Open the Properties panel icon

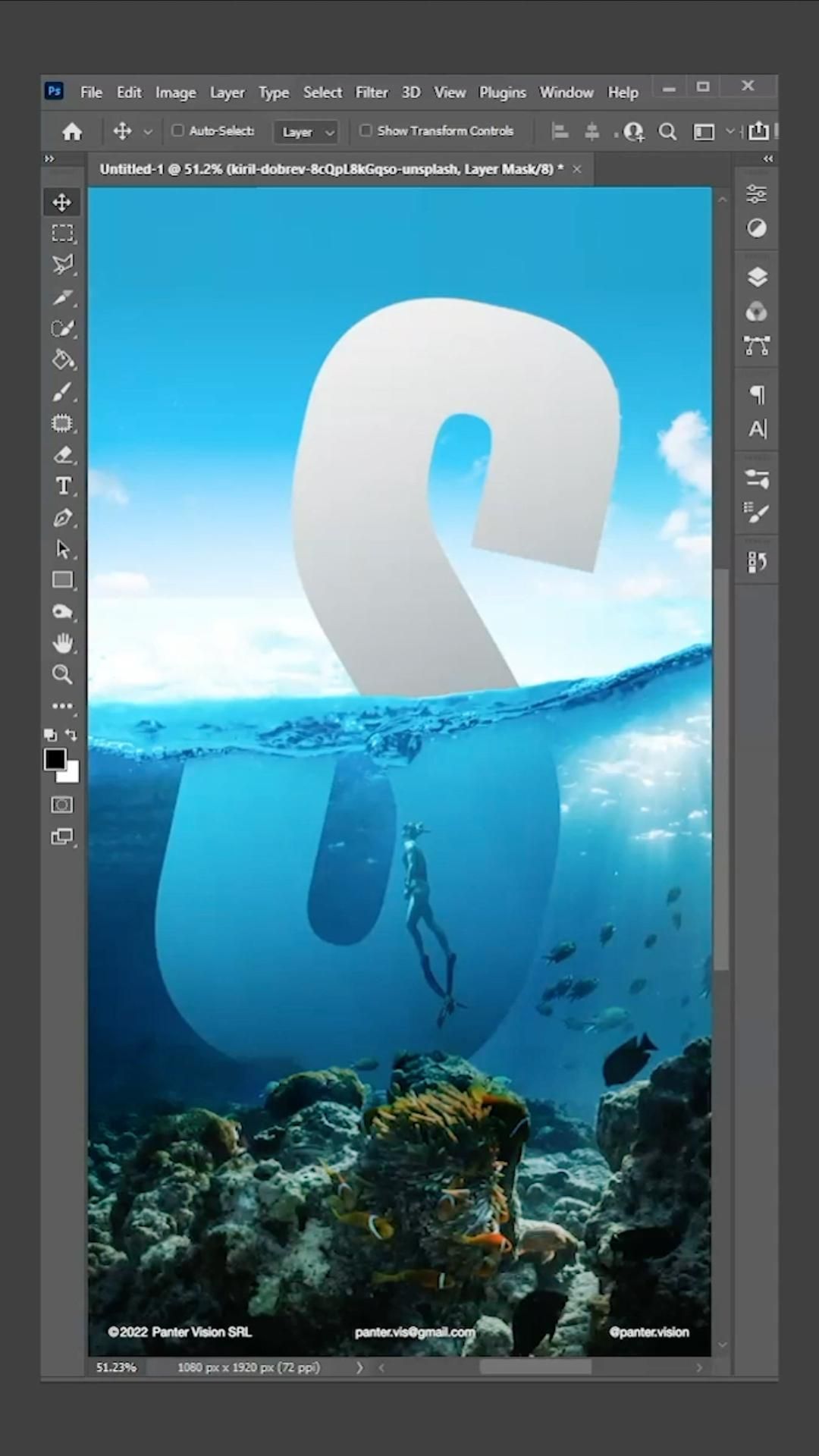[757, 194]
